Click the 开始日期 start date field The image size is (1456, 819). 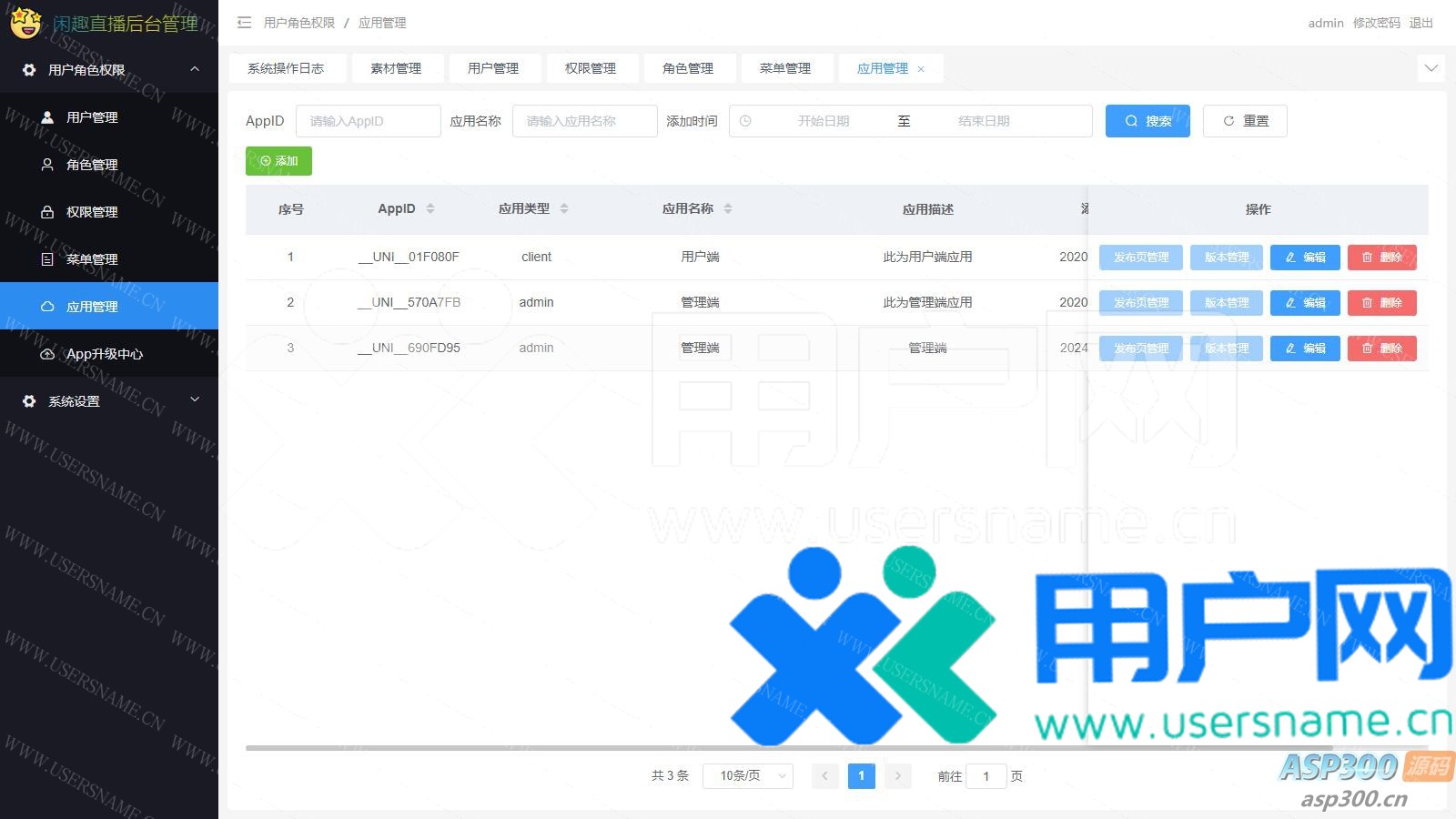pos(824,121)
